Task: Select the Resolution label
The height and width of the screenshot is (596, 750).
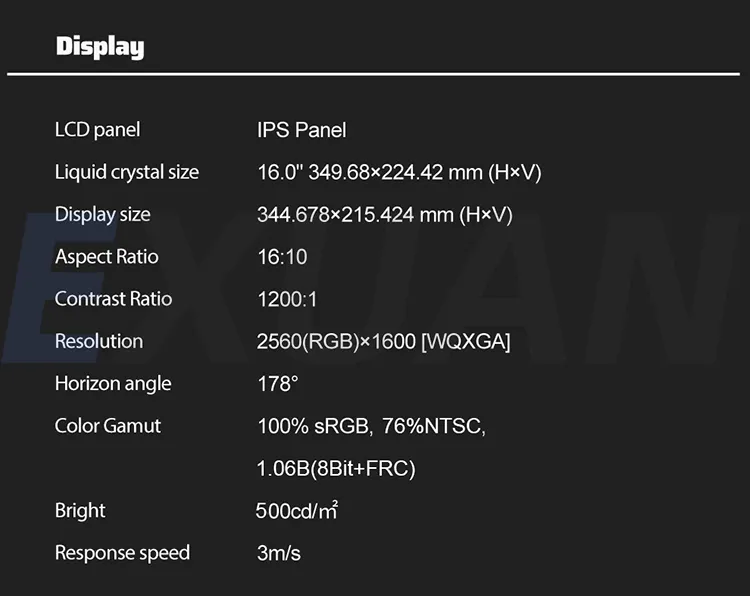Action: (x=99, y=342)
